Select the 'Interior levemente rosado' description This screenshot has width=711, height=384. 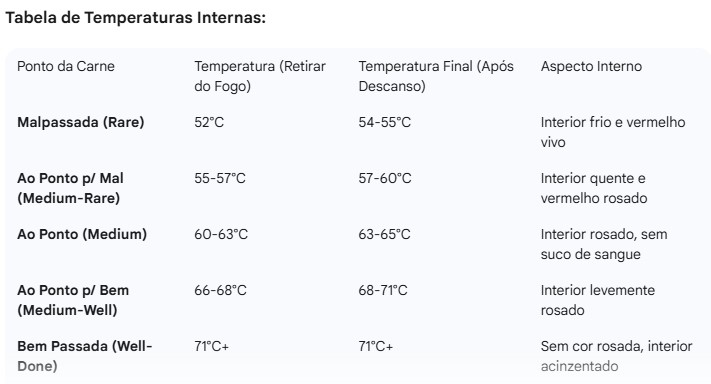click(598, 300)
